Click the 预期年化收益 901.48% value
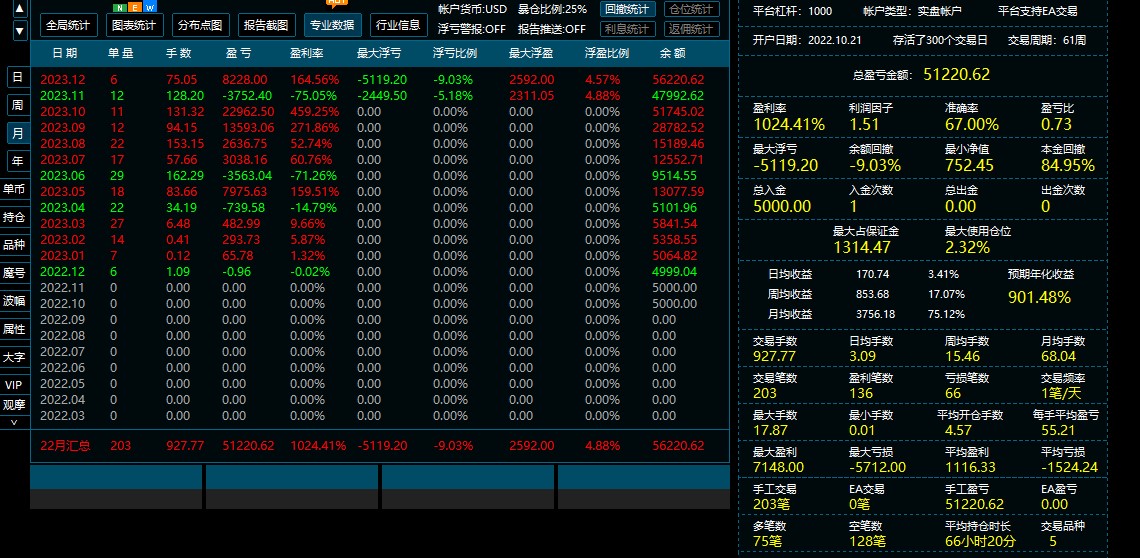 click(x=1040, y=297)
